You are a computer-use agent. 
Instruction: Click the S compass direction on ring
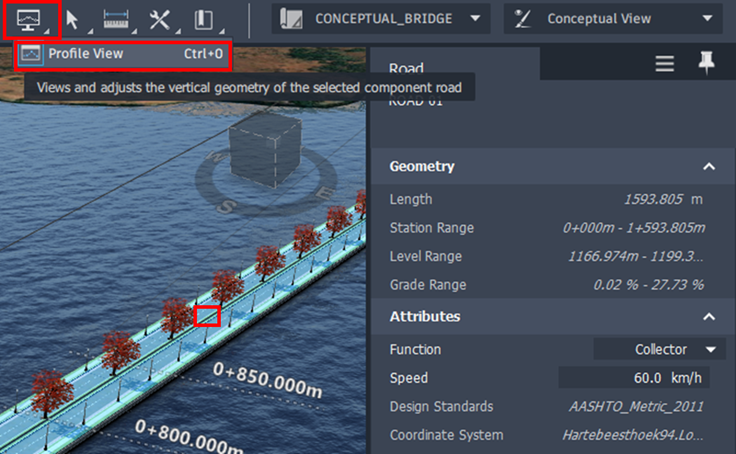click(x=227, y=206)
